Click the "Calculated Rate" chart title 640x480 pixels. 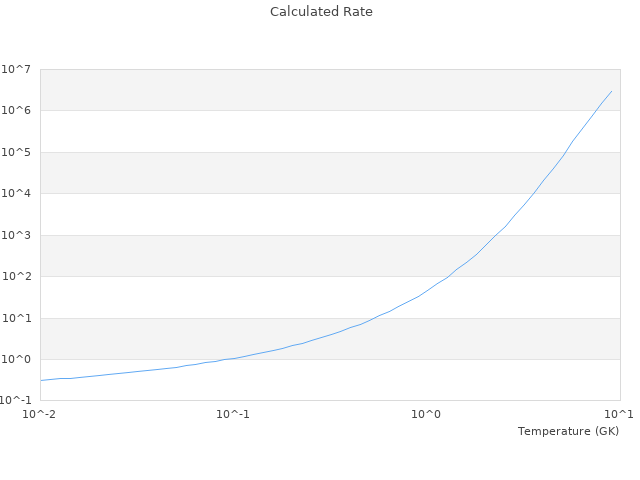320,12
